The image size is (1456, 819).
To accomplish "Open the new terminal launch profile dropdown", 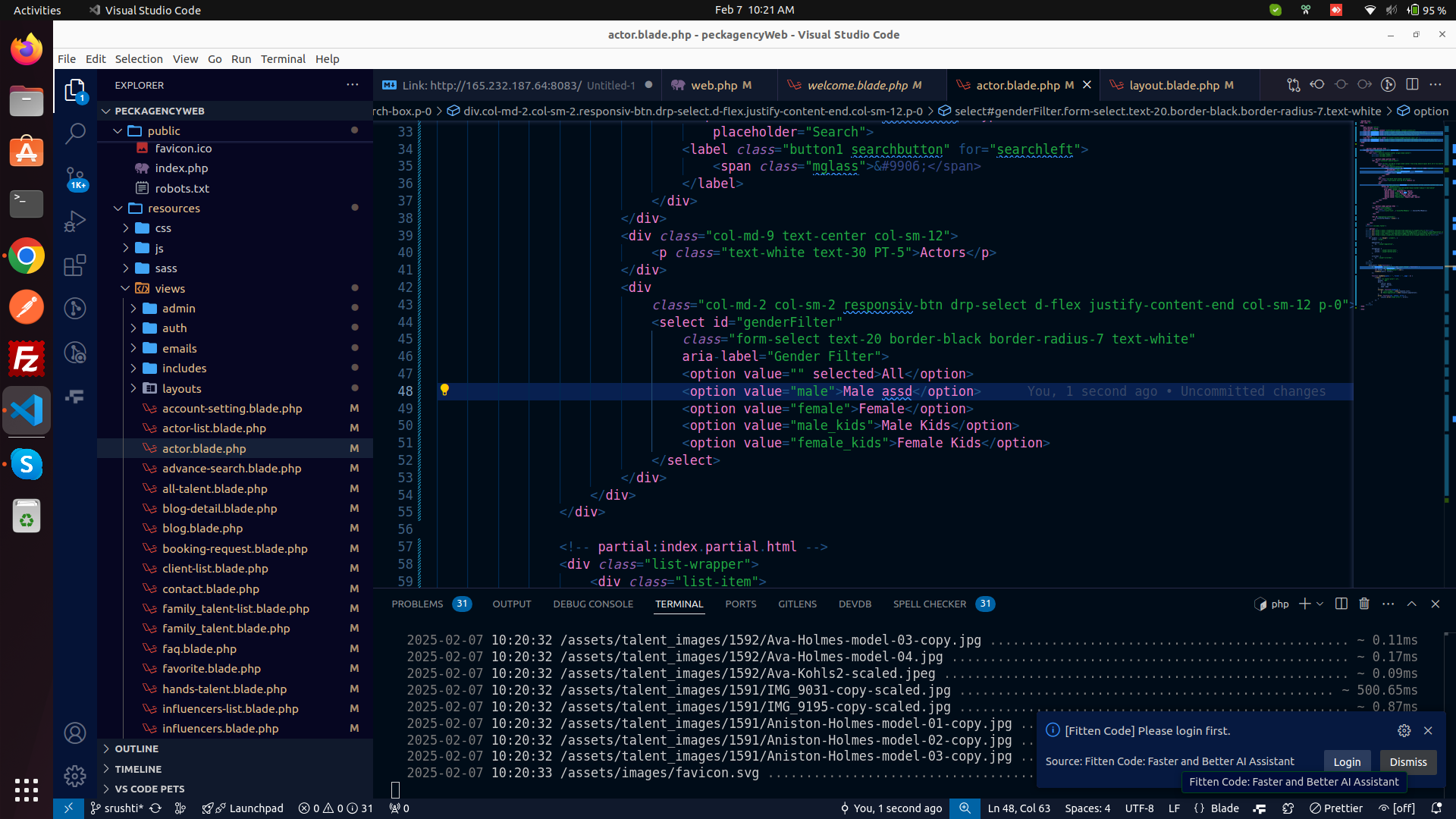I will 1320,604.
